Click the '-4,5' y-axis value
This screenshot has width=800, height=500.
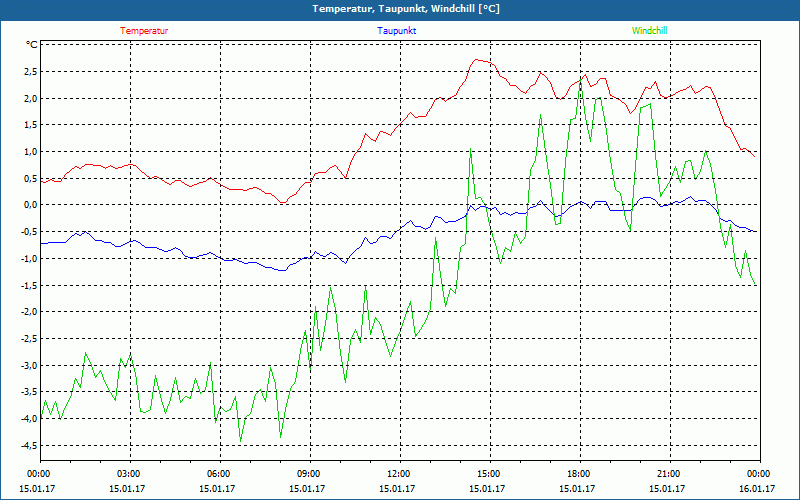29,445
